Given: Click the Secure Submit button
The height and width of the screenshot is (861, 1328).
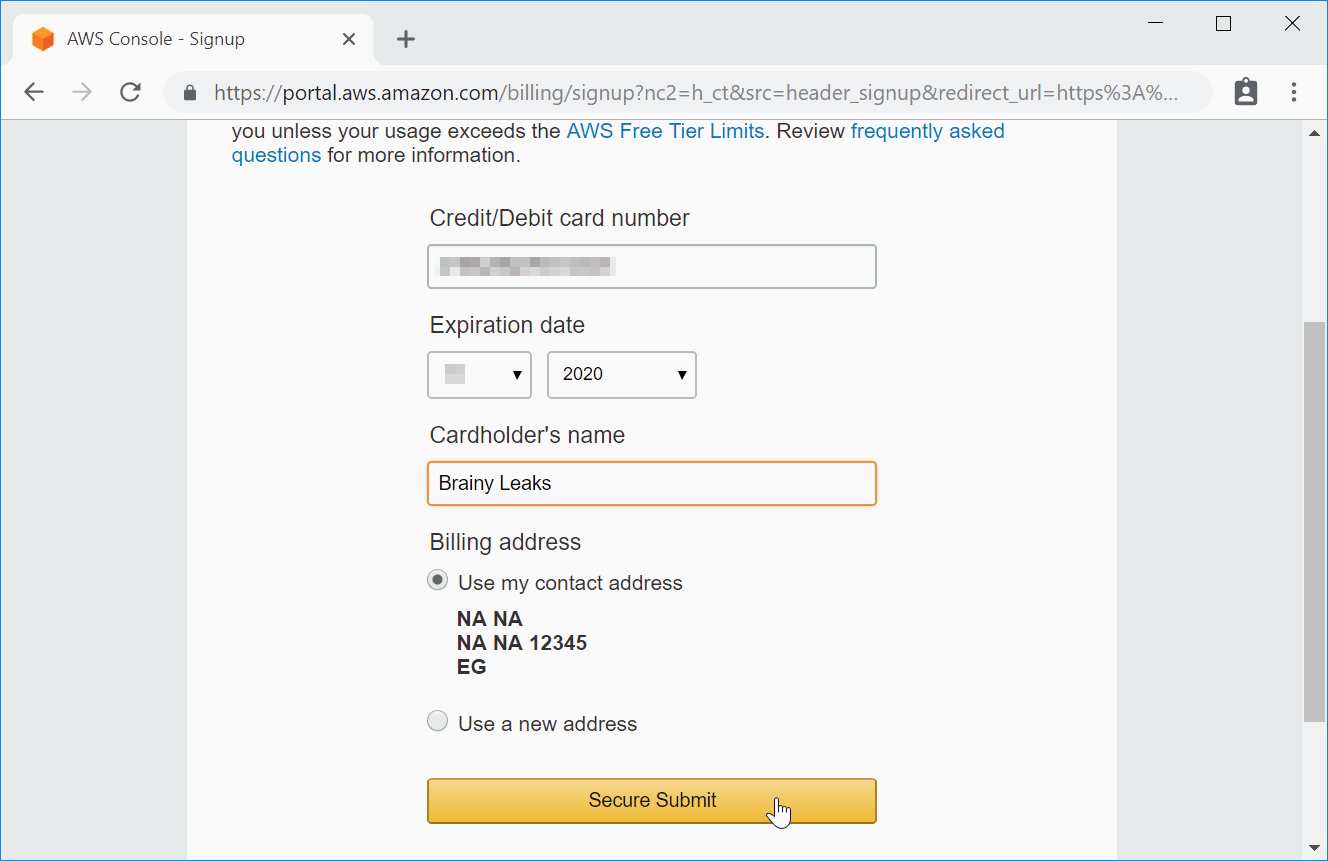Looking at the screenshot, I should (x=651, y=801).
